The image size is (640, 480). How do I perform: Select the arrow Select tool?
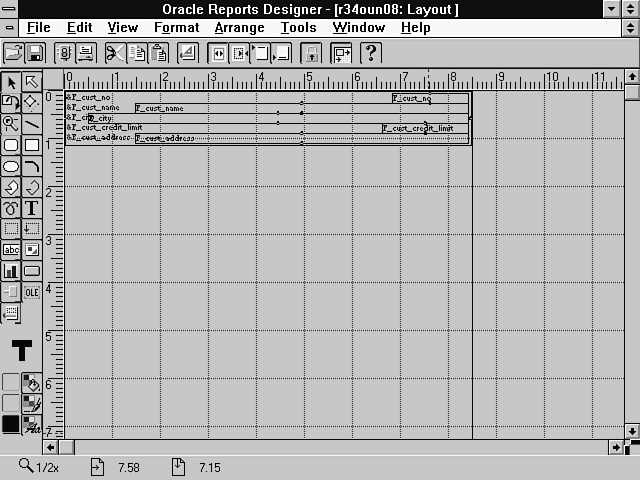[11, 82]
